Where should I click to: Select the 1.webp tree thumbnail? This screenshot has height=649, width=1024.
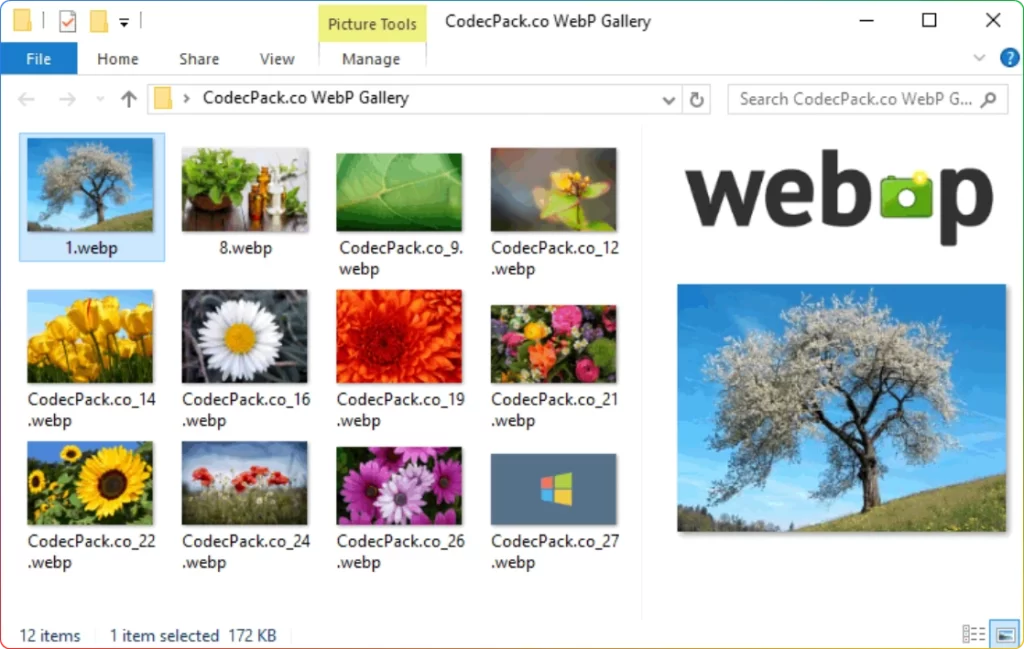pyautogui.click(x=91, y=185)
